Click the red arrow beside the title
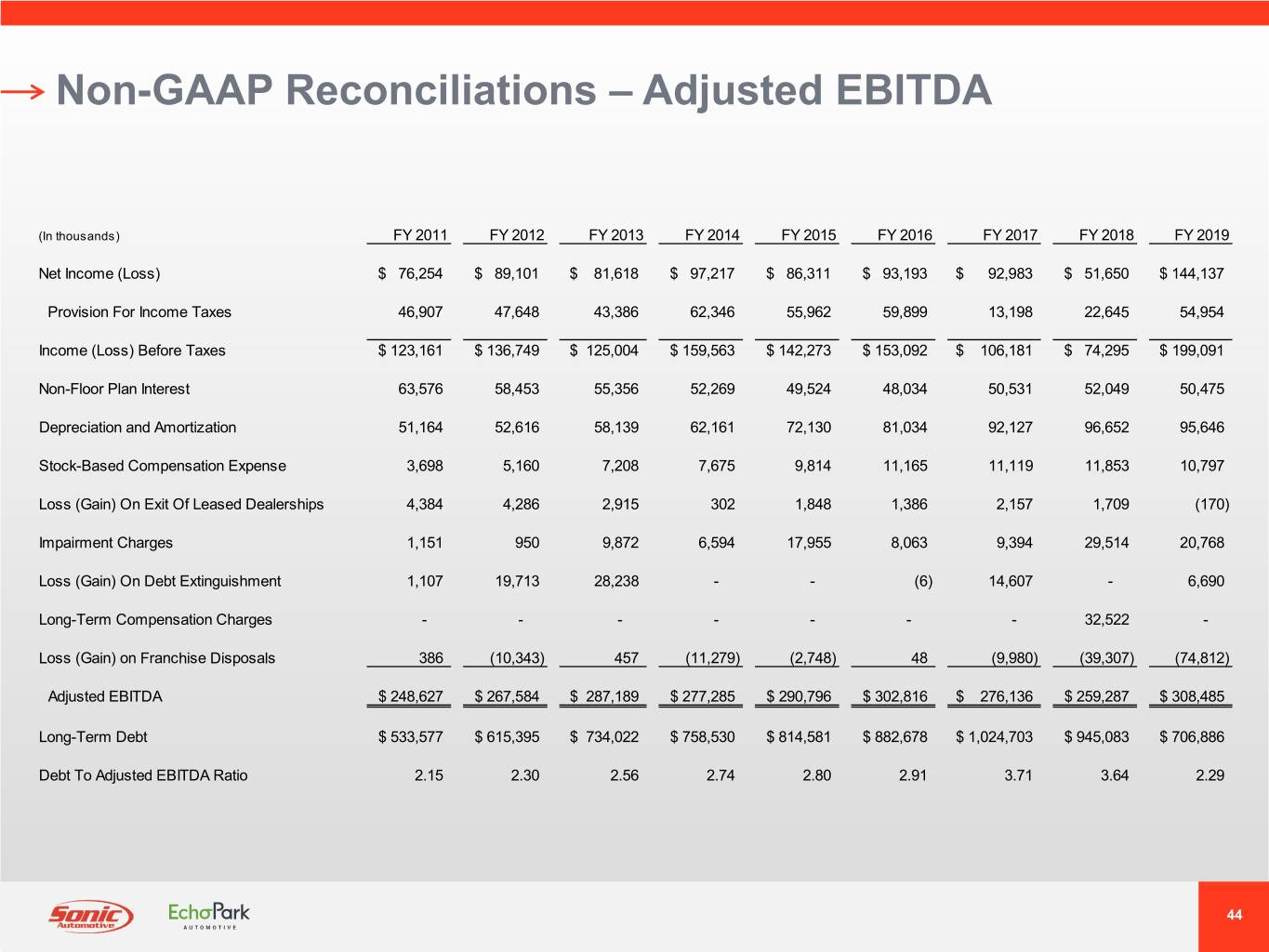This screenshot has height=952, width=1269. coord(23,91)
